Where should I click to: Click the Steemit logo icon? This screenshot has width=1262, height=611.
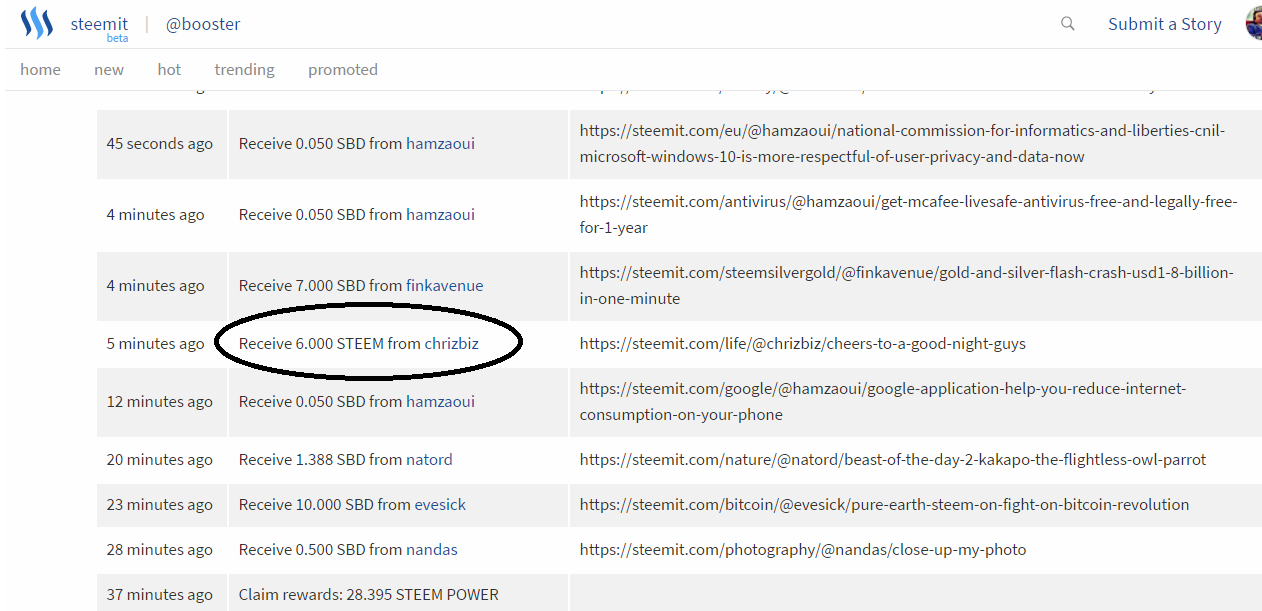37,23
